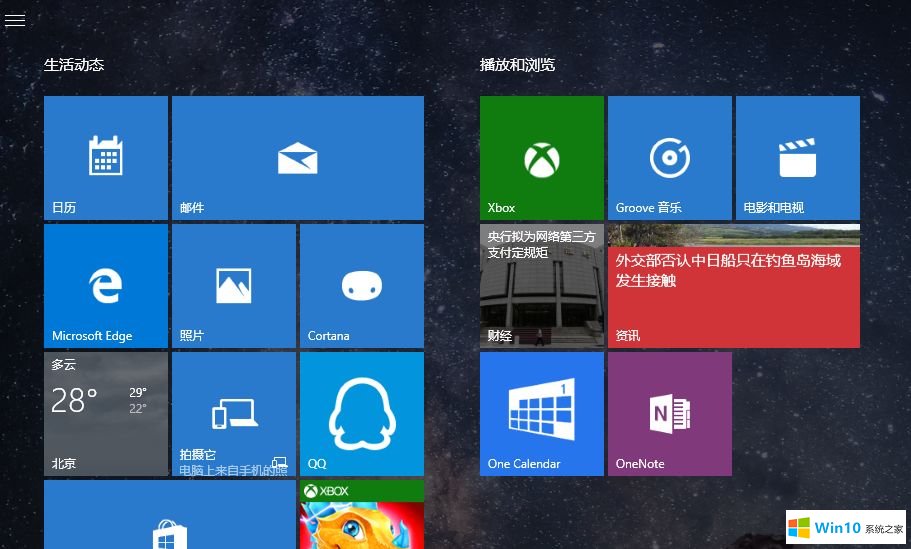Click the 外交部否认中日船只在钓鱼岛海域发生接触 headline
Viewport: 911px width, 549px height.
tap(728, 270)
